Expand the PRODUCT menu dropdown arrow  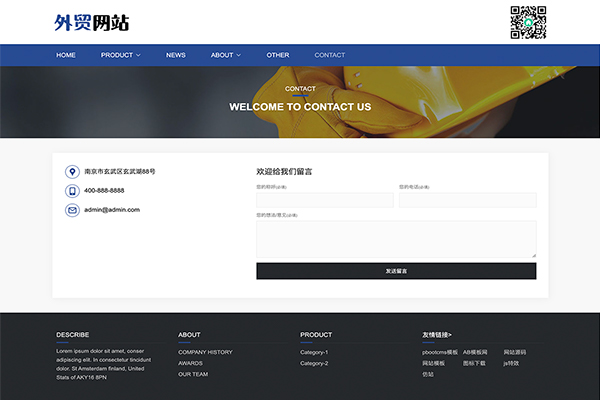coord(138,55)
